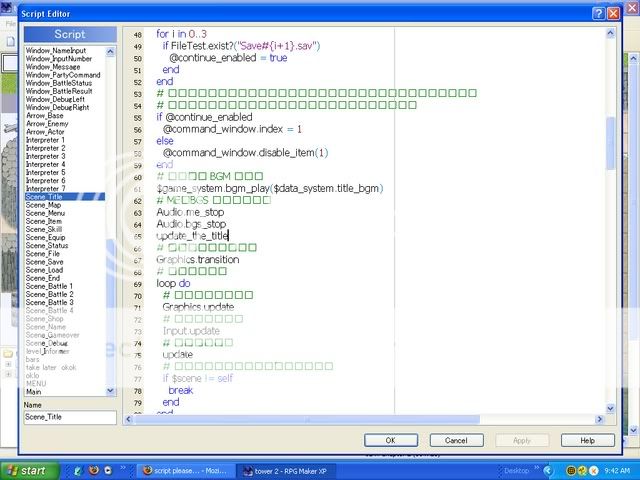Open the Interpreter 1 script
640x480 pixels.
coord(45,140)
